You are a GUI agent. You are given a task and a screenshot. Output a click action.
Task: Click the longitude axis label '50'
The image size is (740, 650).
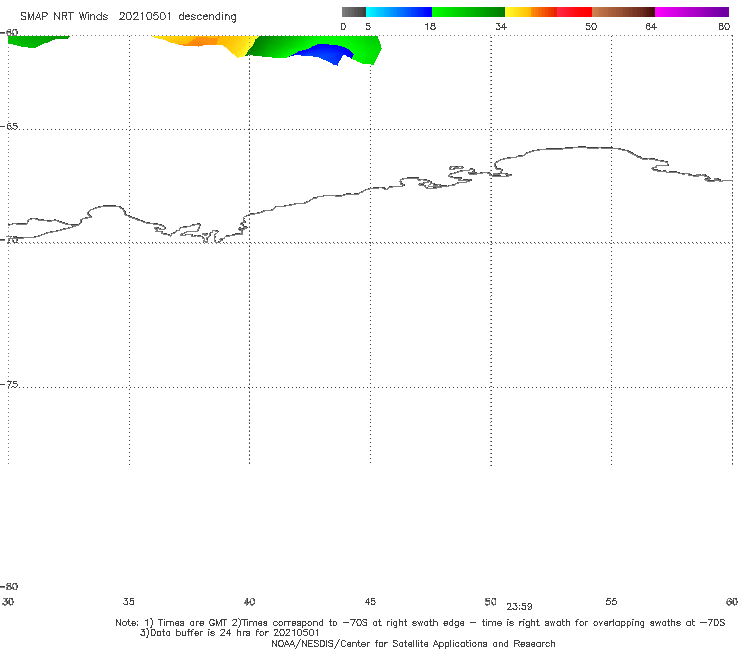tap(490, 602)
